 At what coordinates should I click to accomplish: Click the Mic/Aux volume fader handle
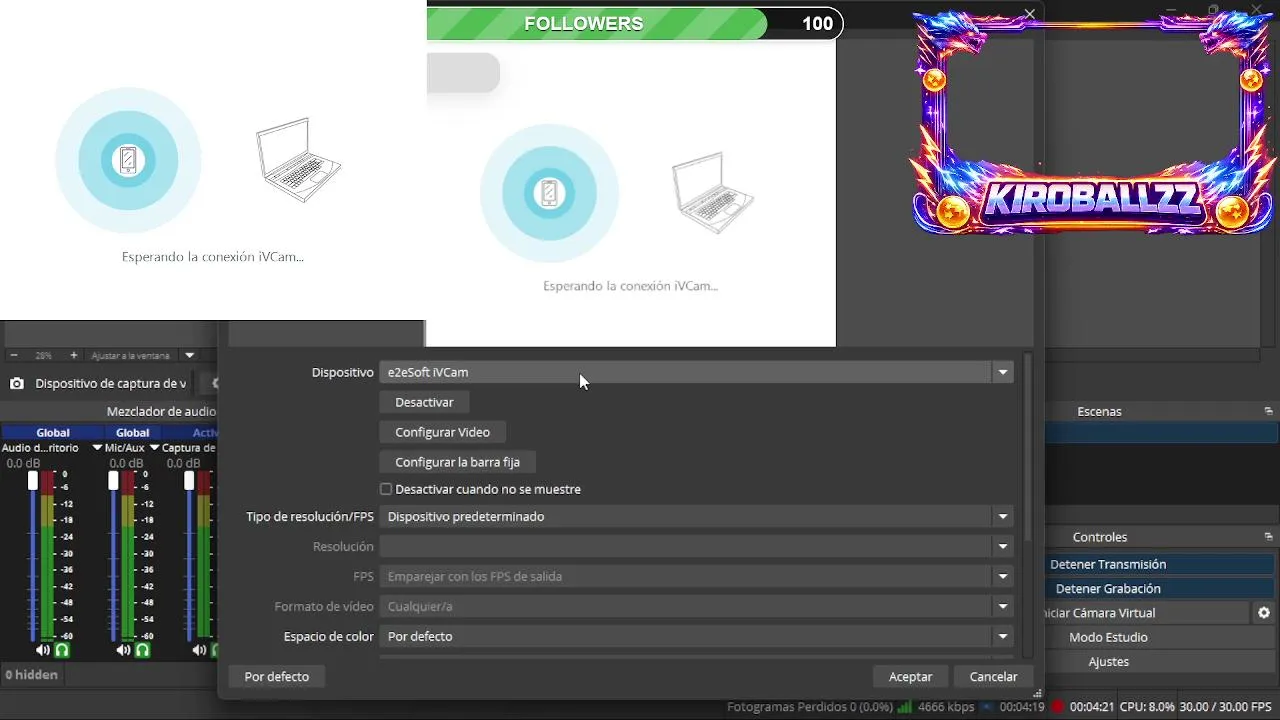coord(113,481)
